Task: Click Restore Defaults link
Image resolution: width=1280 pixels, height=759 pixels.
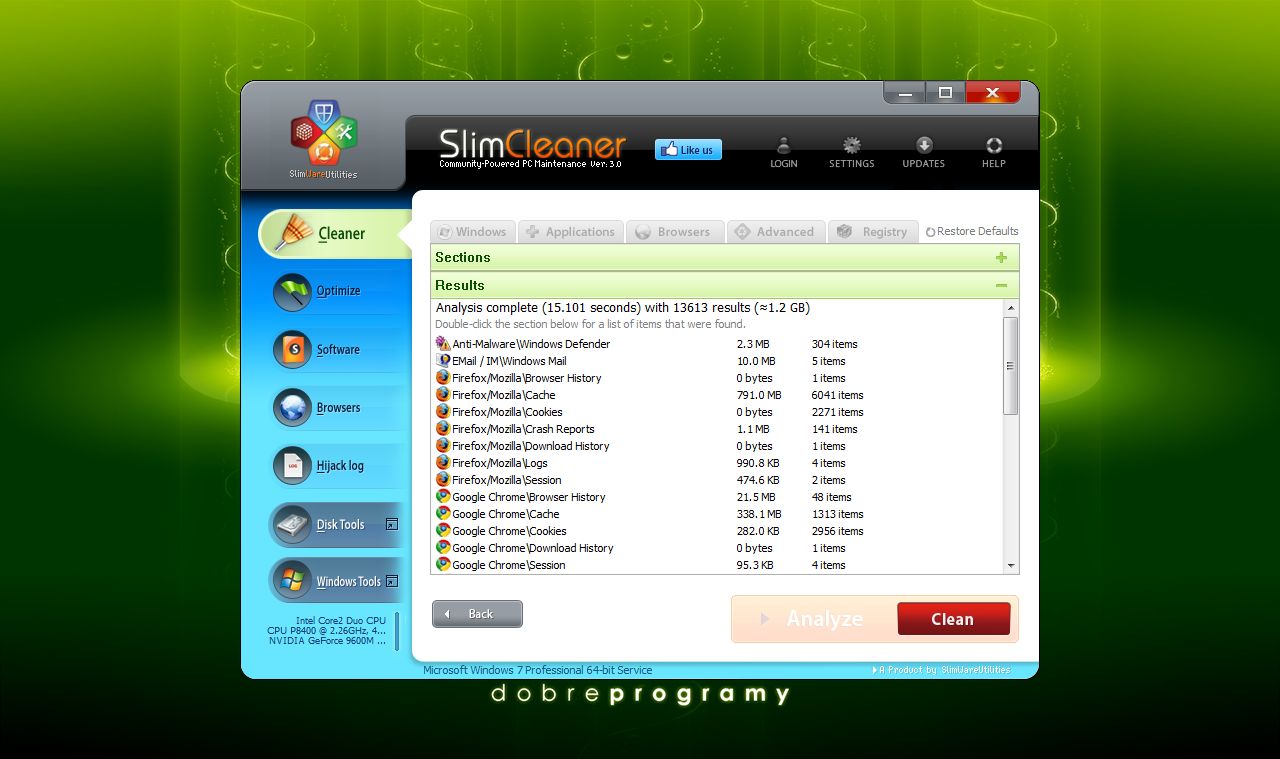Action: click(x=972, y=231)
